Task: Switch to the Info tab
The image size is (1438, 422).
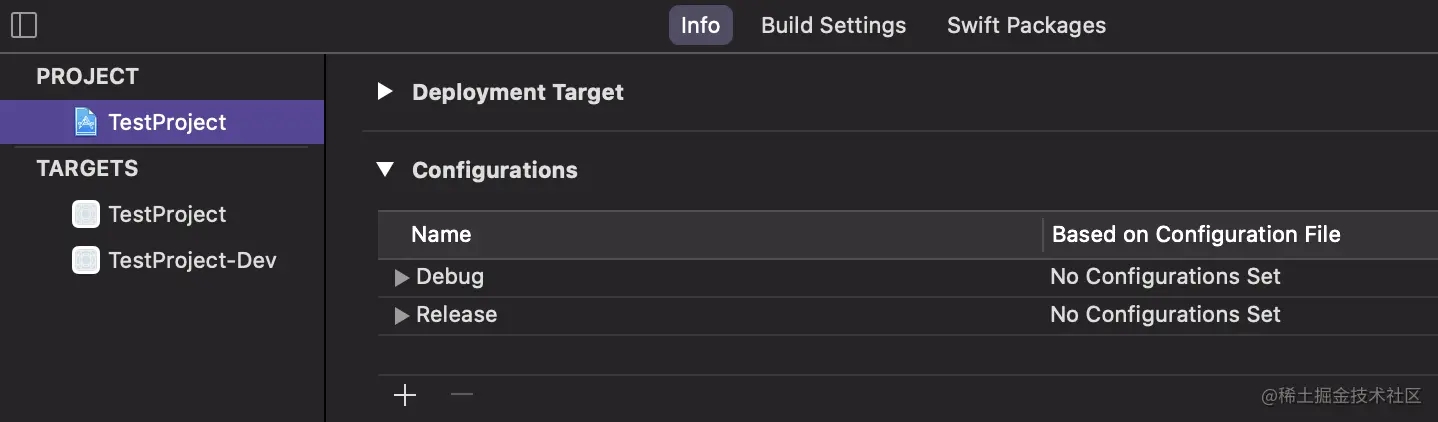Action: coord(700,25)
